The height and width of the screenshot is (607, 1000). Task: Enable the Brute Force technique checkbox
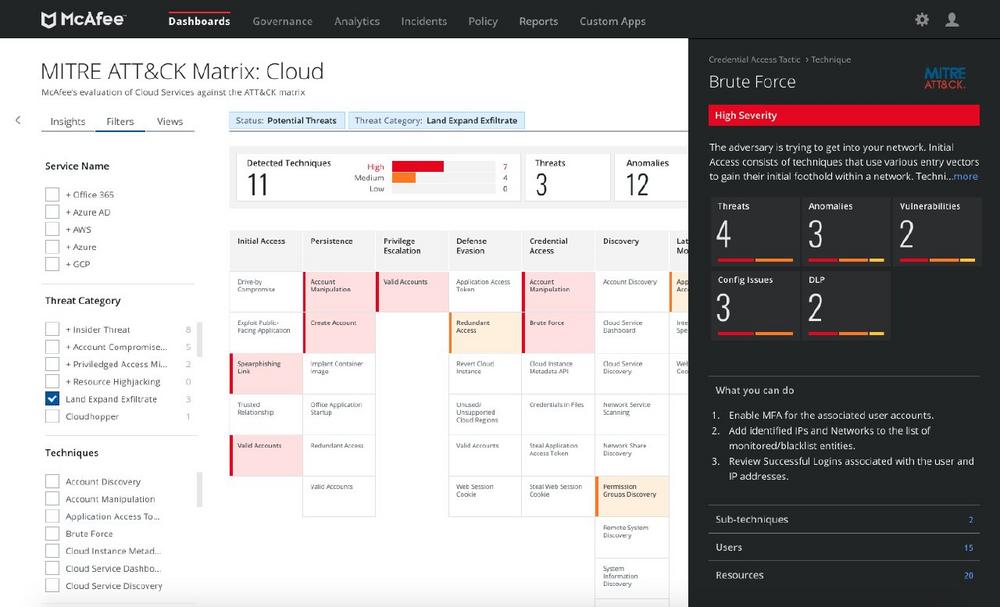click(52, 533)
